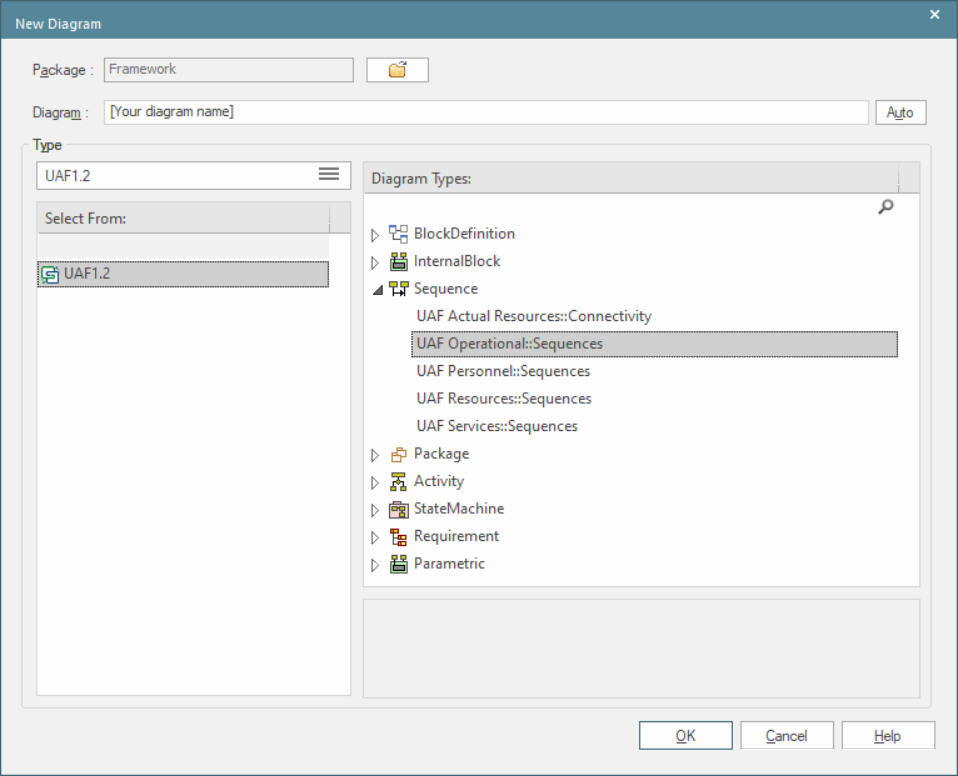The width and height of the screenshot is (958, 776).
Task: Click the StateMachine diagram icon
Action: pyautogui.click(x=398, y=509)
